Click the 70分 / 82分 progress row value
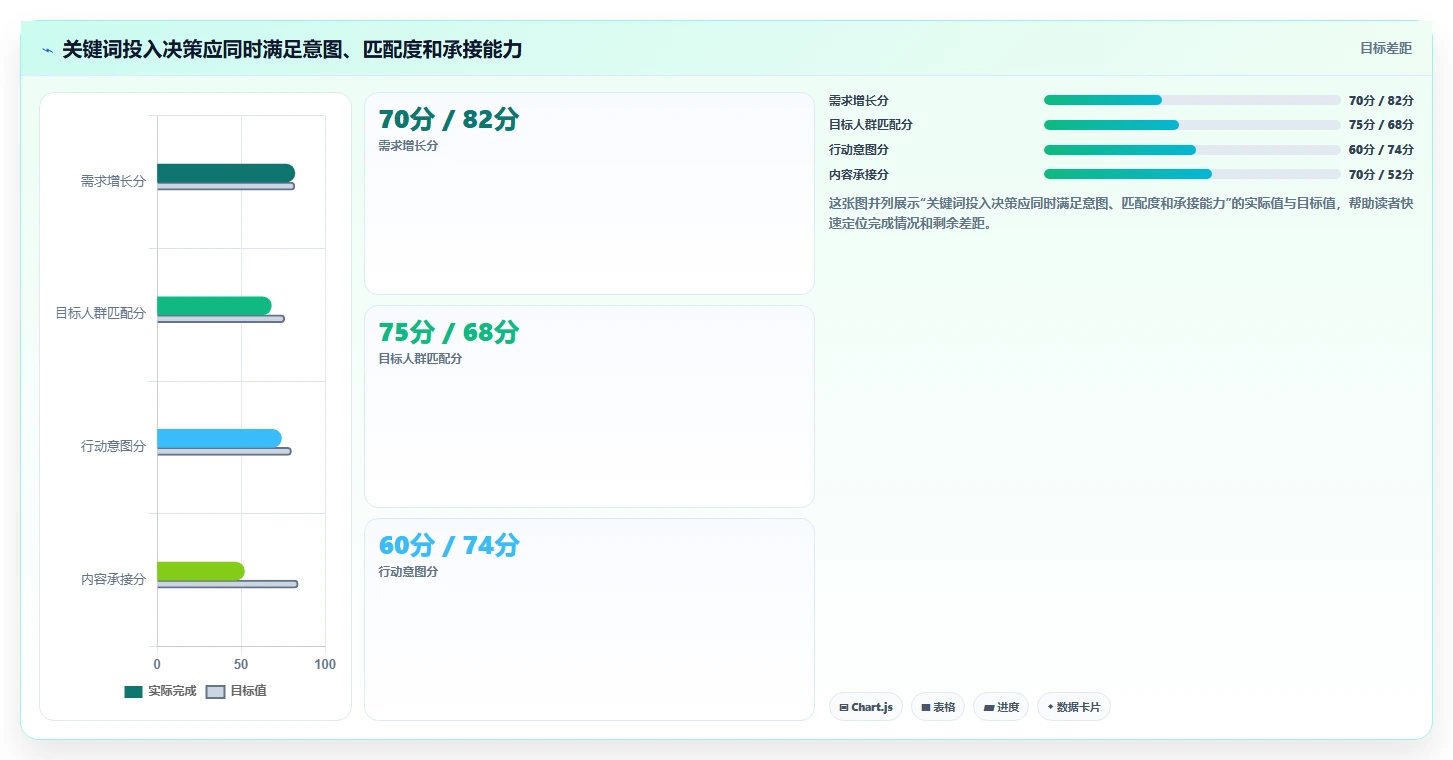Viewport: 1453px width, 760px height. 1381,101
